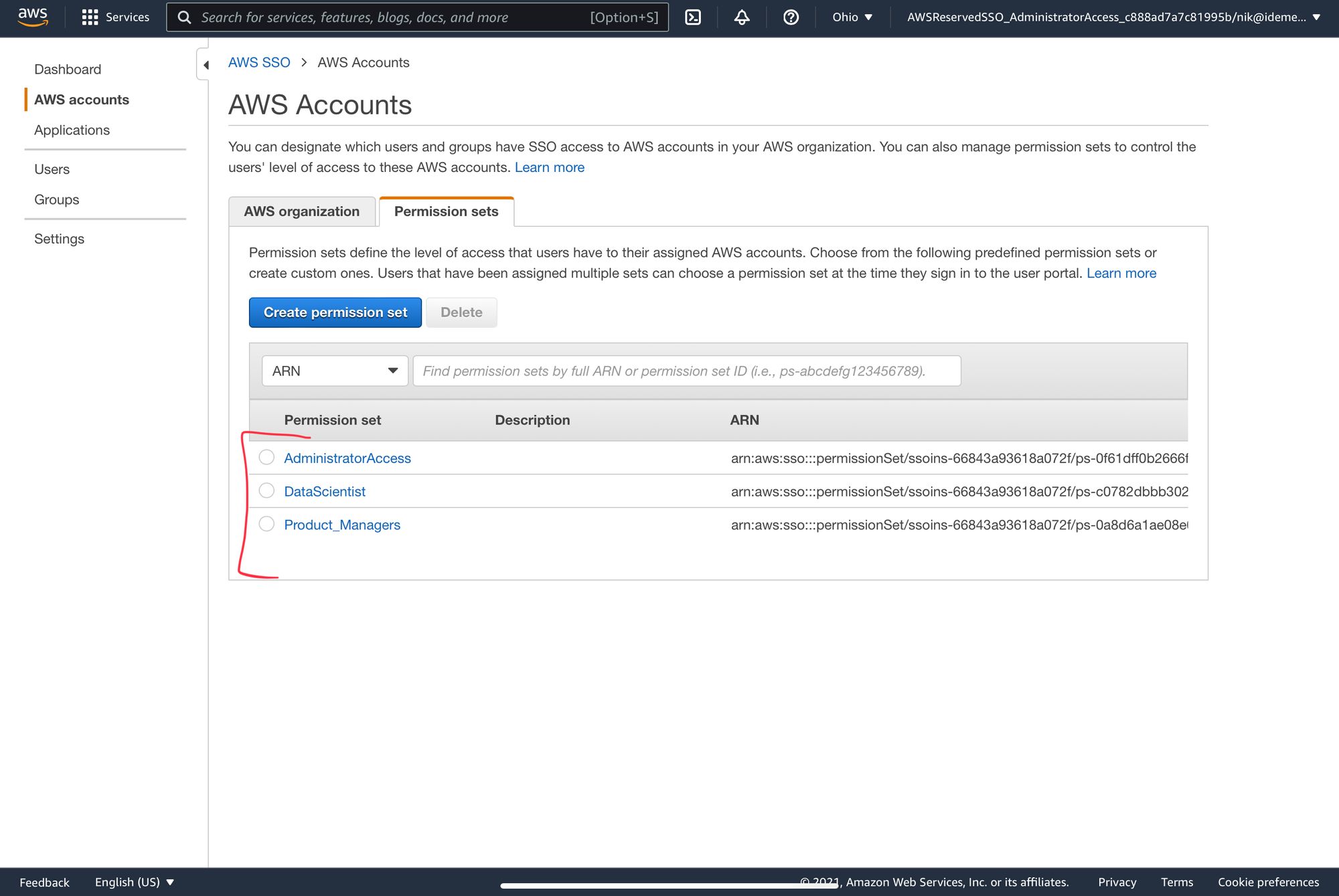The height and width of the screenshot is (896, 1339).
Task: Click the DataScientist ARN value
Action: click(x=959, y=492)
